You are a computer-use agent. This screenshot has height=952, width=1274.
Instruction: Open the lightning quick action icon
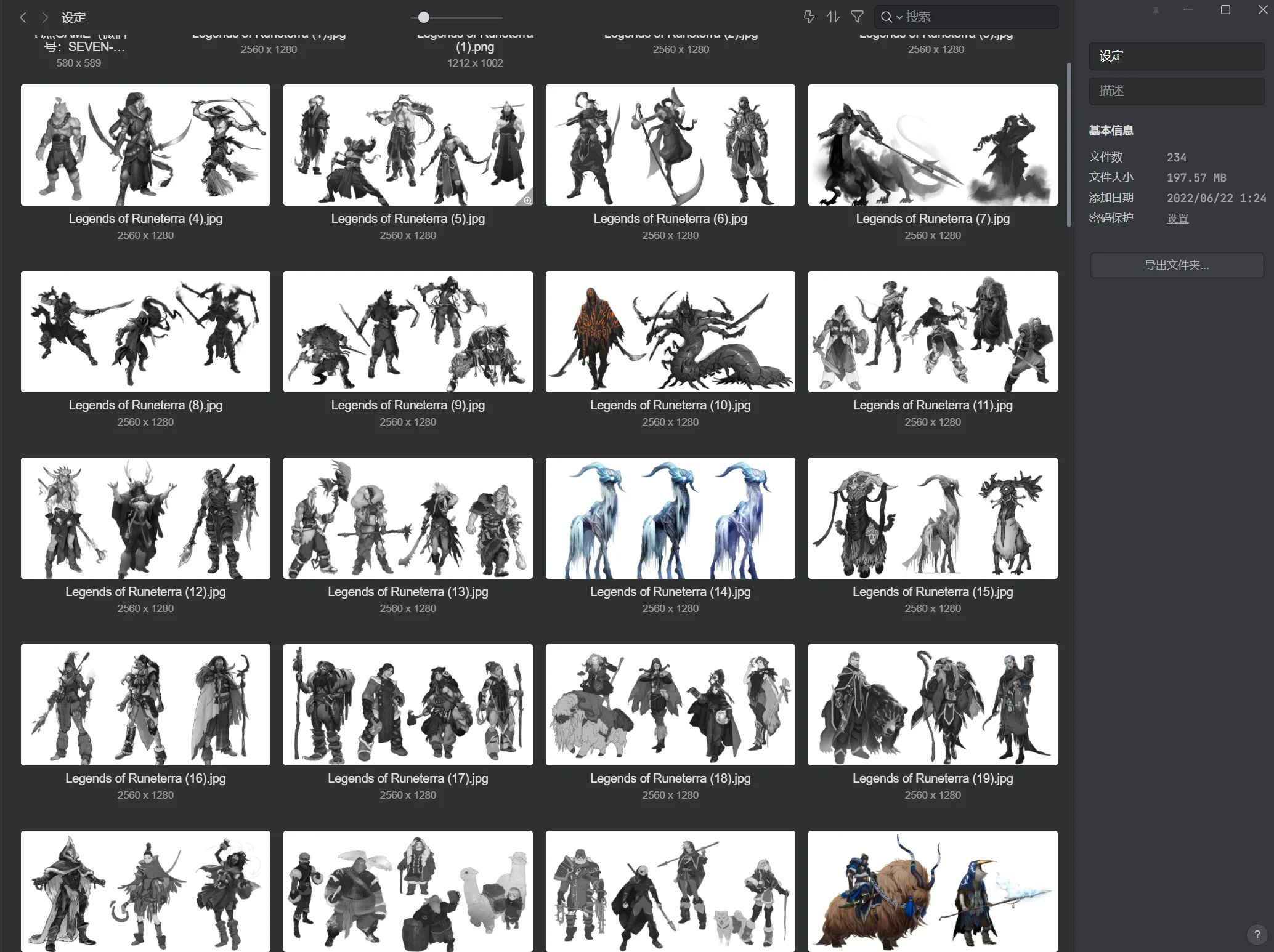tap(809, 17)
